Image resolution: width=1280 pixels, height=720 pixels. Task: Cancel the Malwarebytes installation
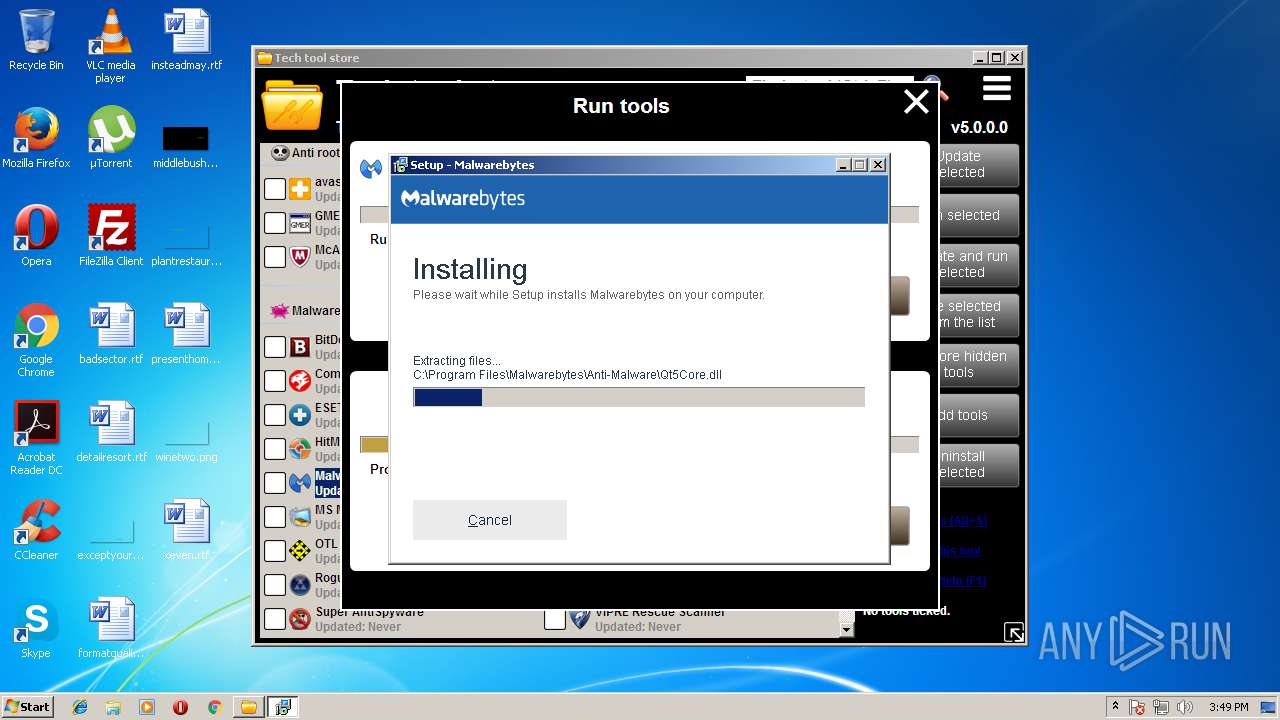coord(490,520)
